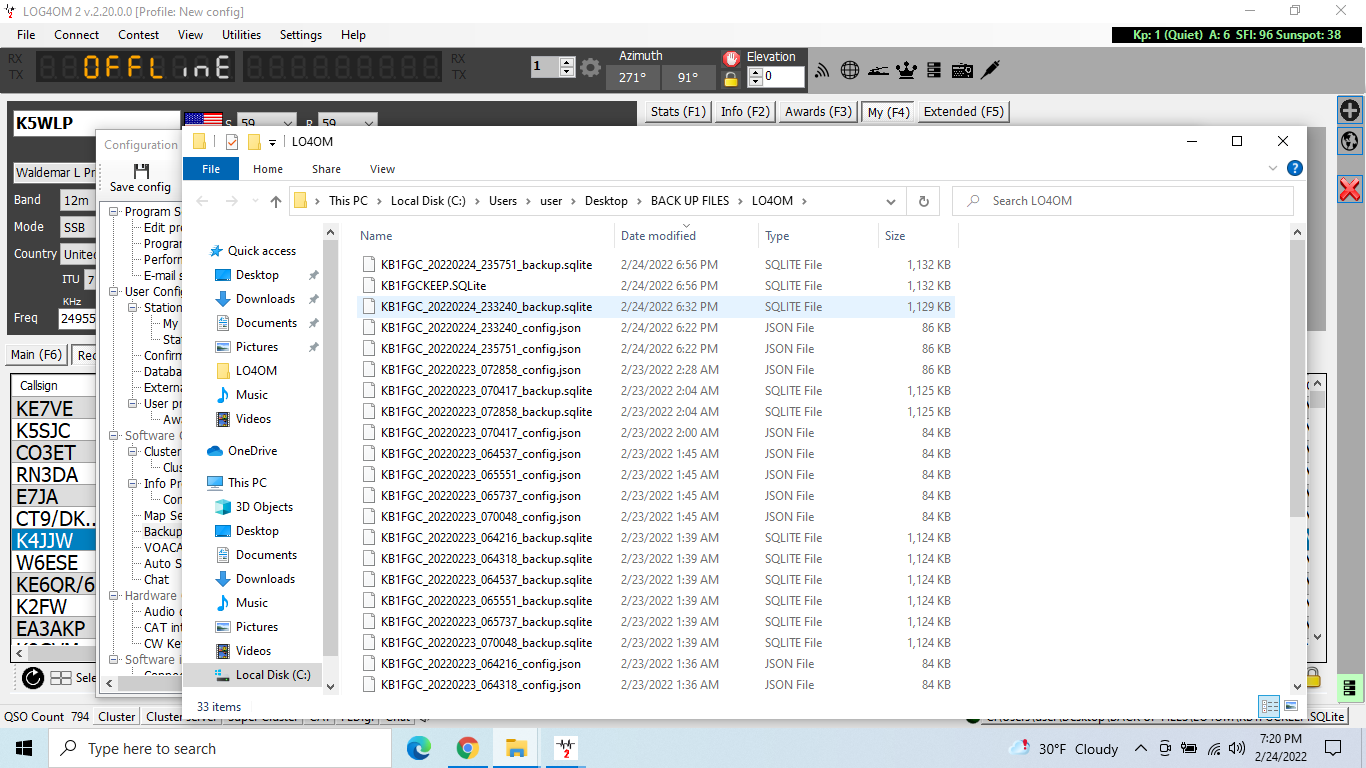Screen dimensions: 1366x768
Task: Click the round refresh icon below the callsign list
Action: (x=32, y=677)
